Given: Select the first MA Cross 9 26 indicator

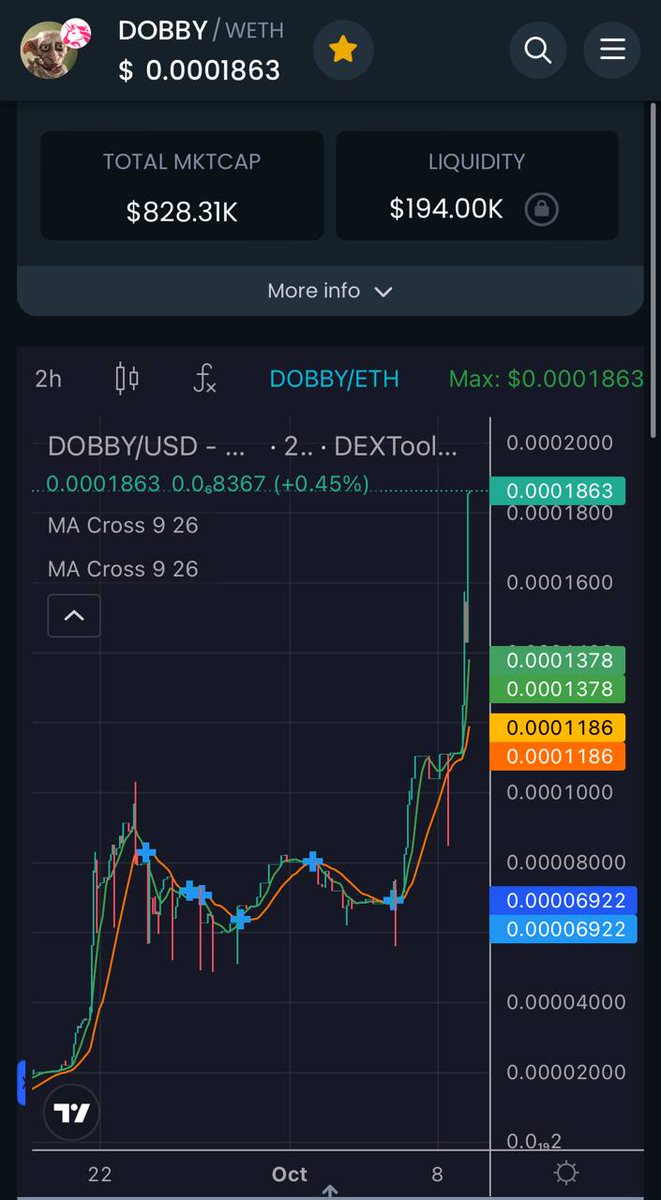Looking at the screenshot, I should point(123,525).
